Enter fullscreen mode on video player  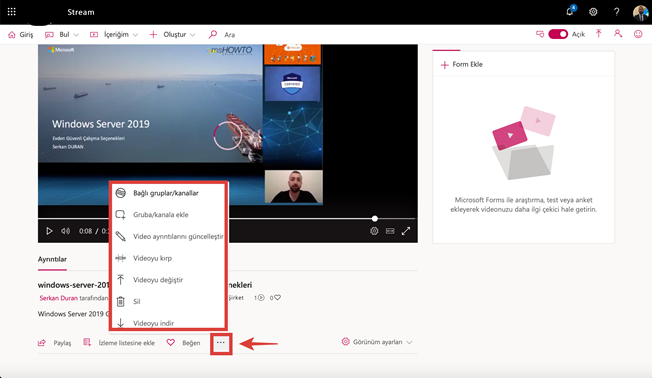click(406, 231)
